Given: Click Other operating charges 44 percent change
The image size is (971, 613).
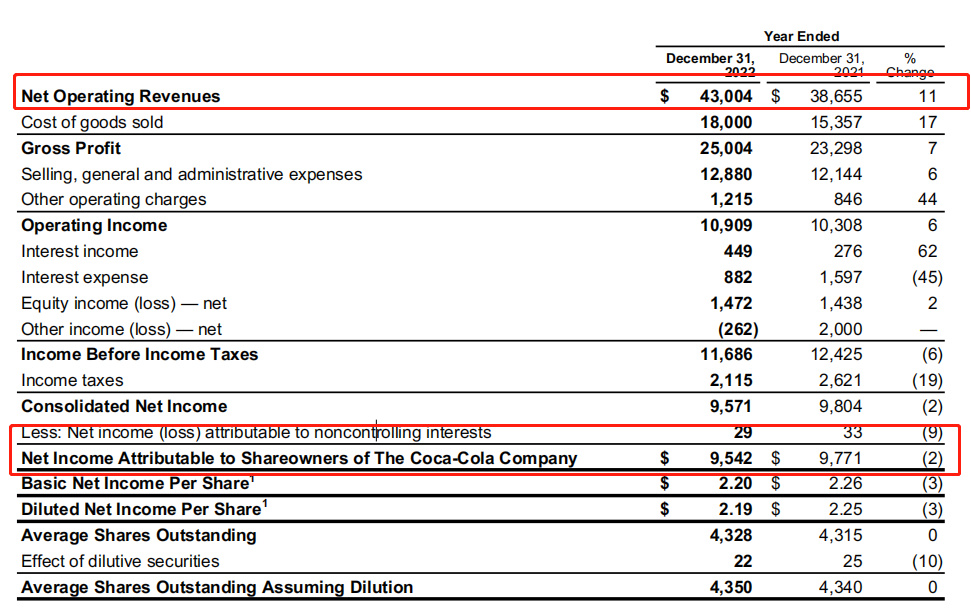Looking at the screenshot, I should 927,199.
